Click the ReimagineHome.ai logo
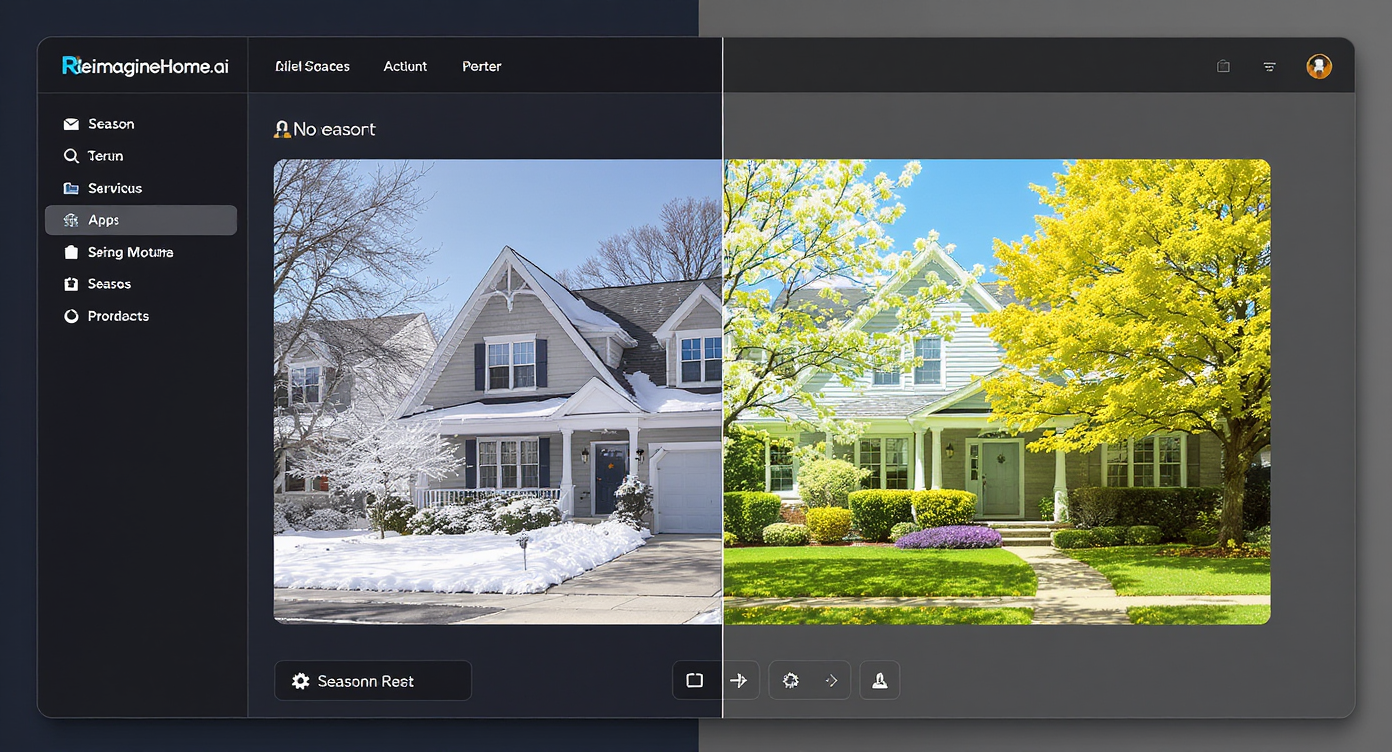Image resolution: width=1392 pixels, height=752 pixels. pos(146,64)
